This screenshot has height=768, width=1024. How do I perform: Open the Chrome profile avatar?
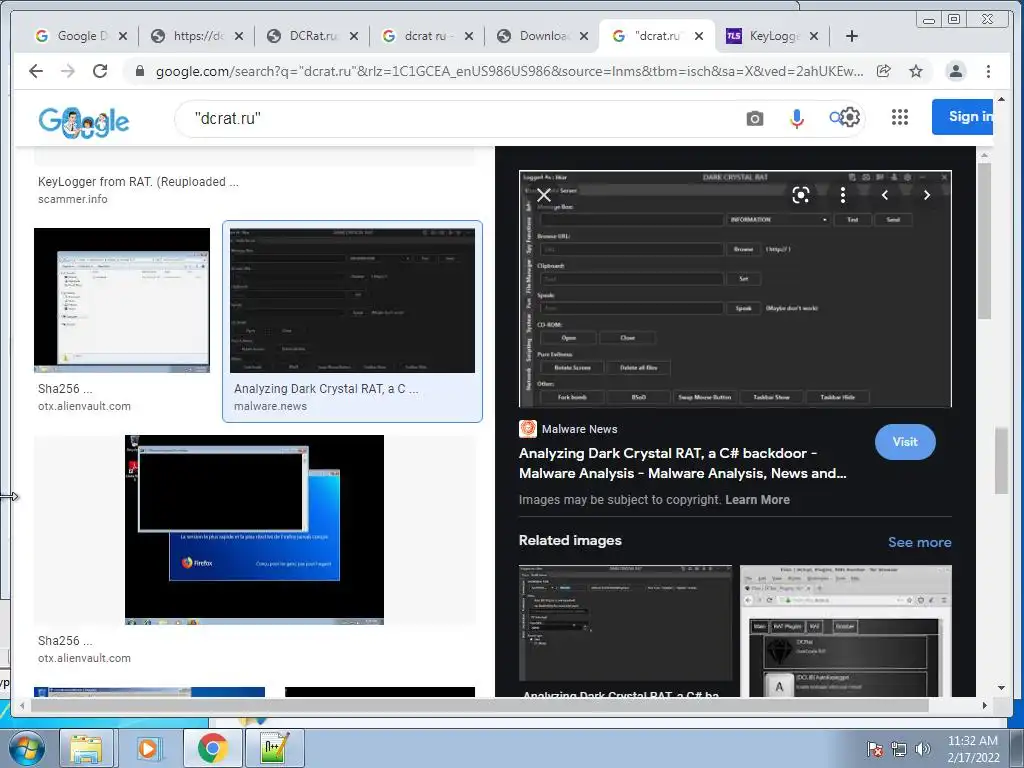click(x=955, y=71)
